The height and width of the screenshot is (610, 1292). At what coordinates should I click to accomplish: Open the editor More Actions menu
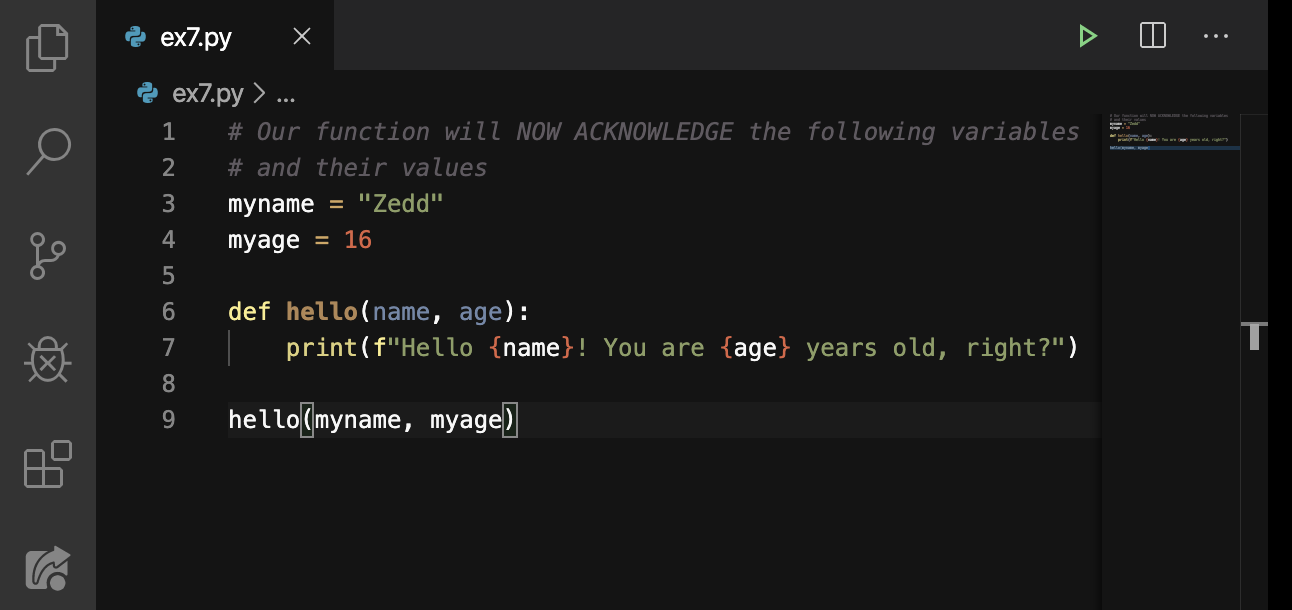[1216, 35]
